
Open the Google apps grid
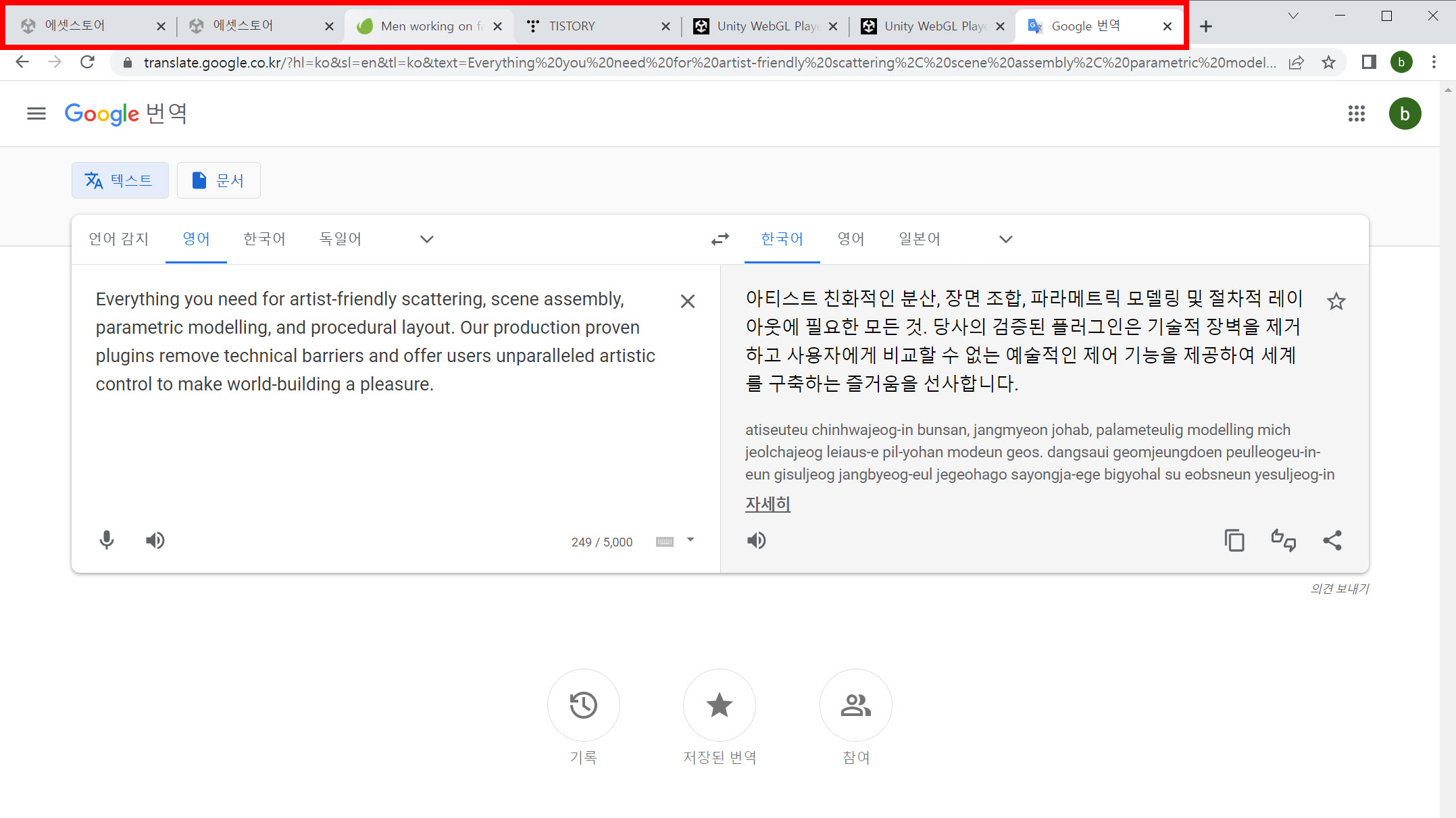[x=1356, y=113]
